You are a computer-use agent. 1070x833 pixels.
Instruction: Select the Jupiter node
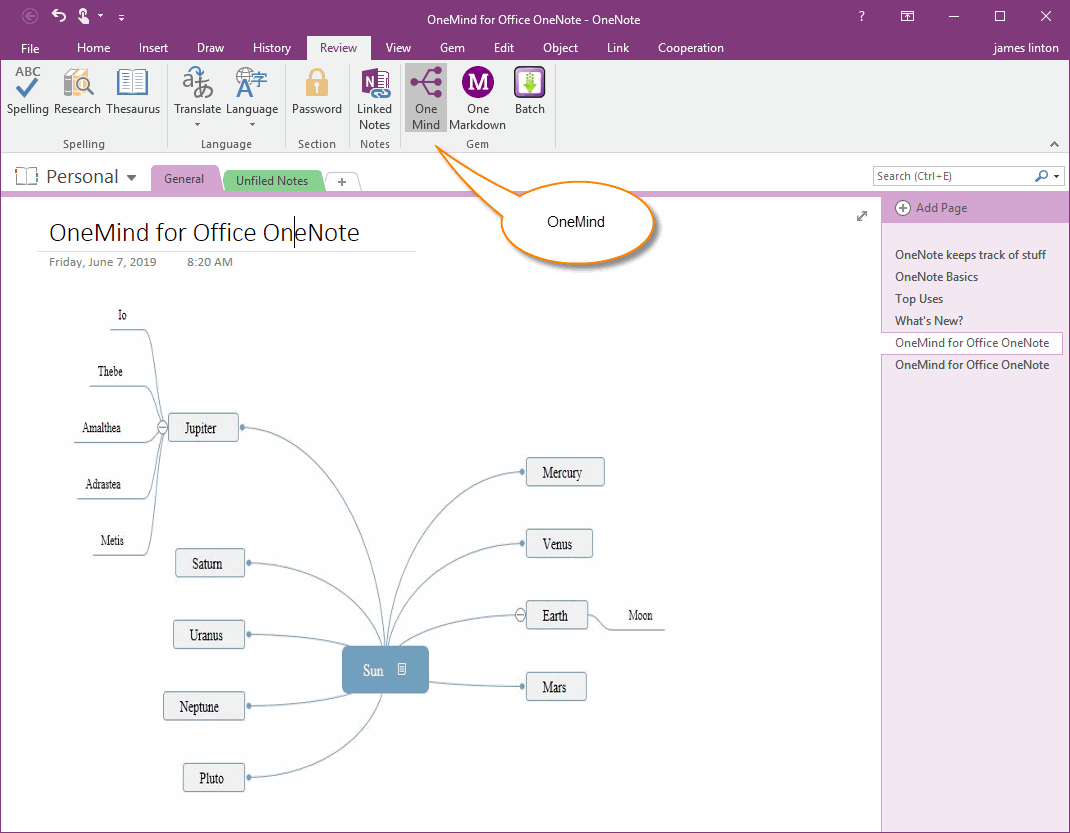click(x=203, y=428)
